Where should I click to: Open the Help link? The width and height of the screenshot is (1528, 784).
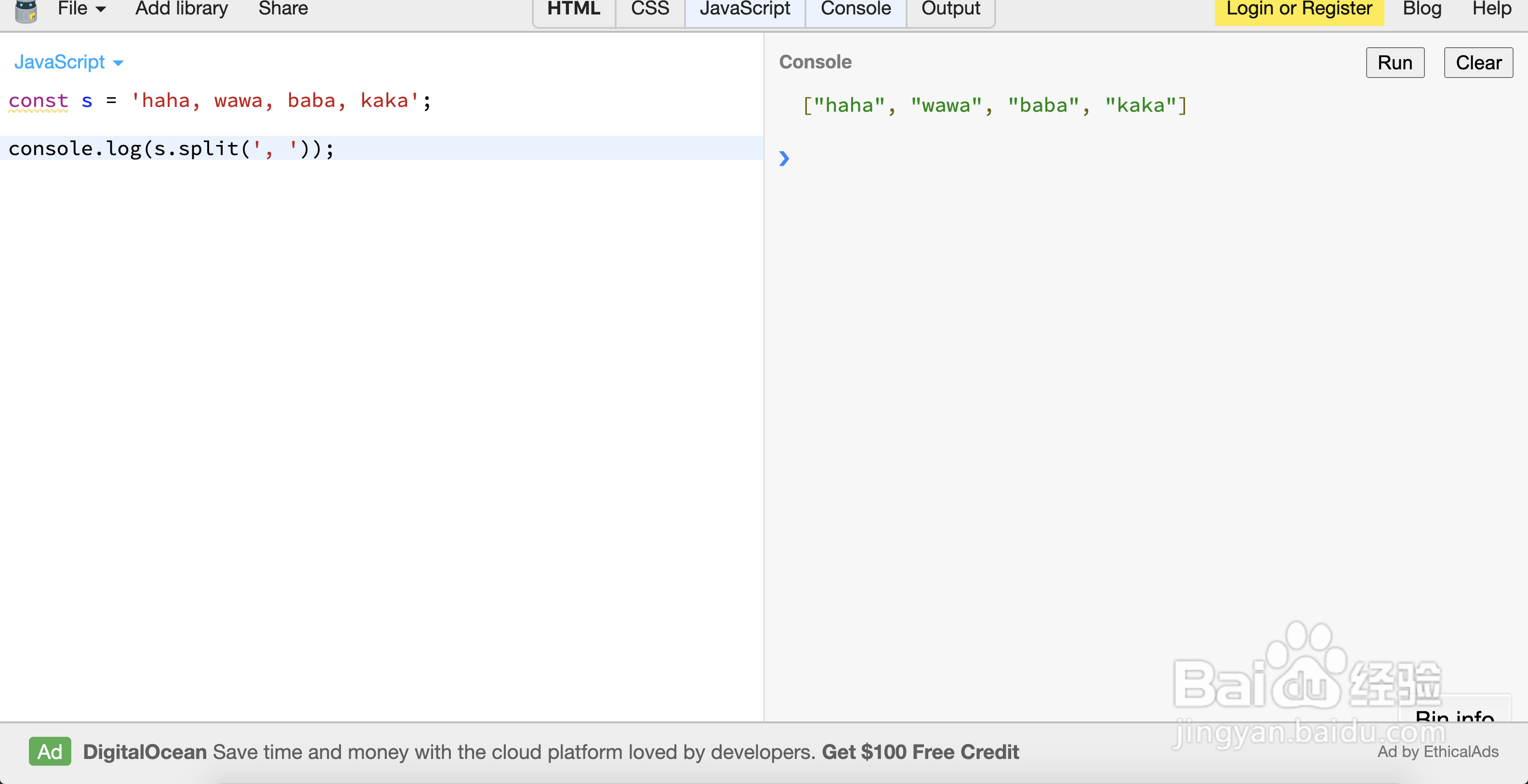point(1491,9)
